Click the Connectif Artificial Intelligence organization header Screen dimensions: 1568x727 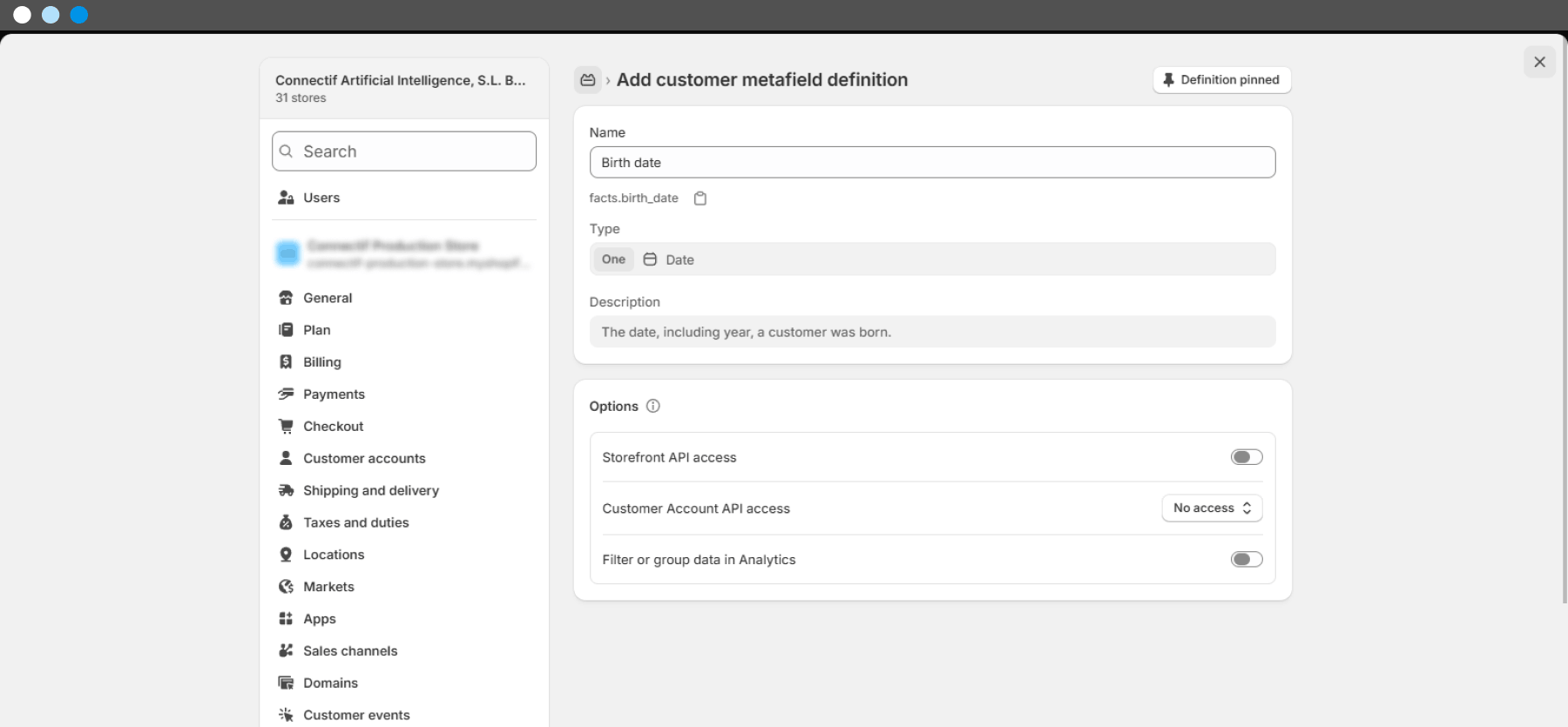(x=404, y=88)
